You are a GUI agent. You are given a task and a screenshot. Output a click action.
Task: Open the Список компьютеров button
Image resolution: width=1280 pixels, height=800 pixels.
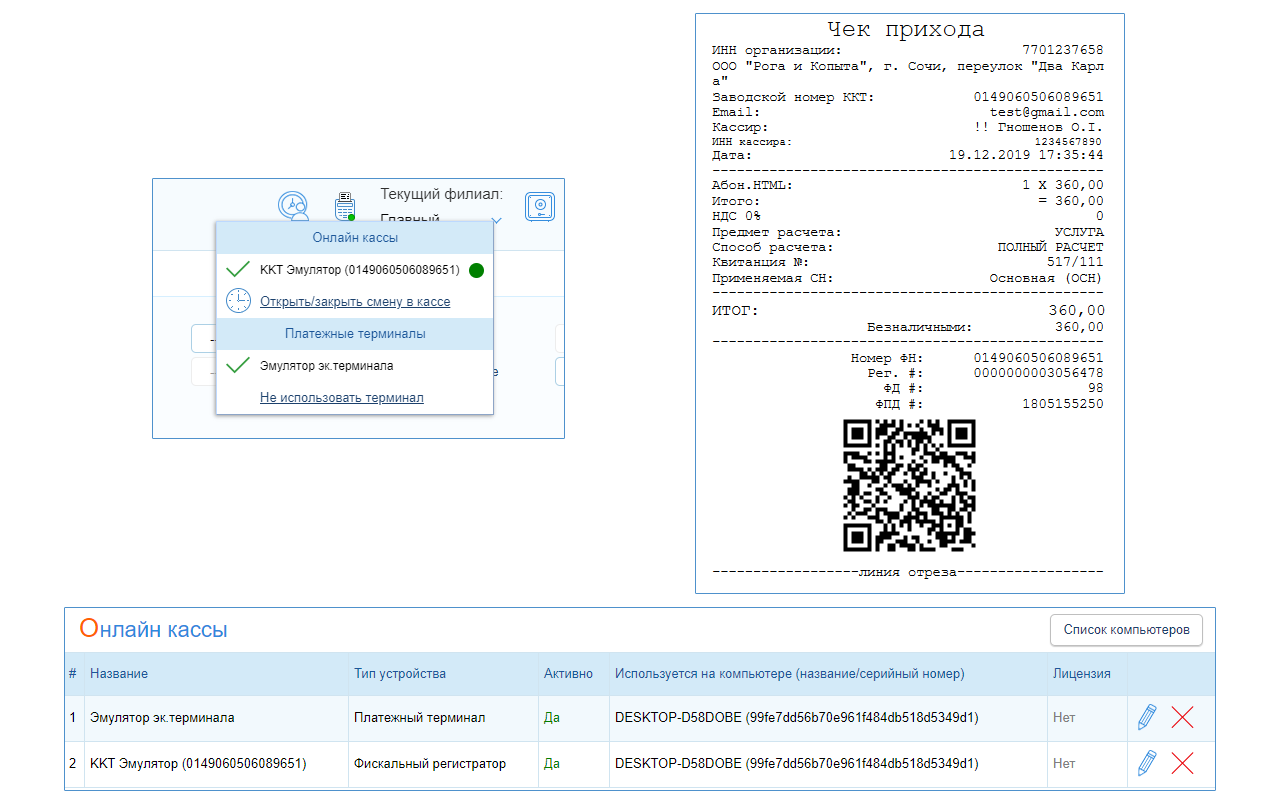[1126, 630]
